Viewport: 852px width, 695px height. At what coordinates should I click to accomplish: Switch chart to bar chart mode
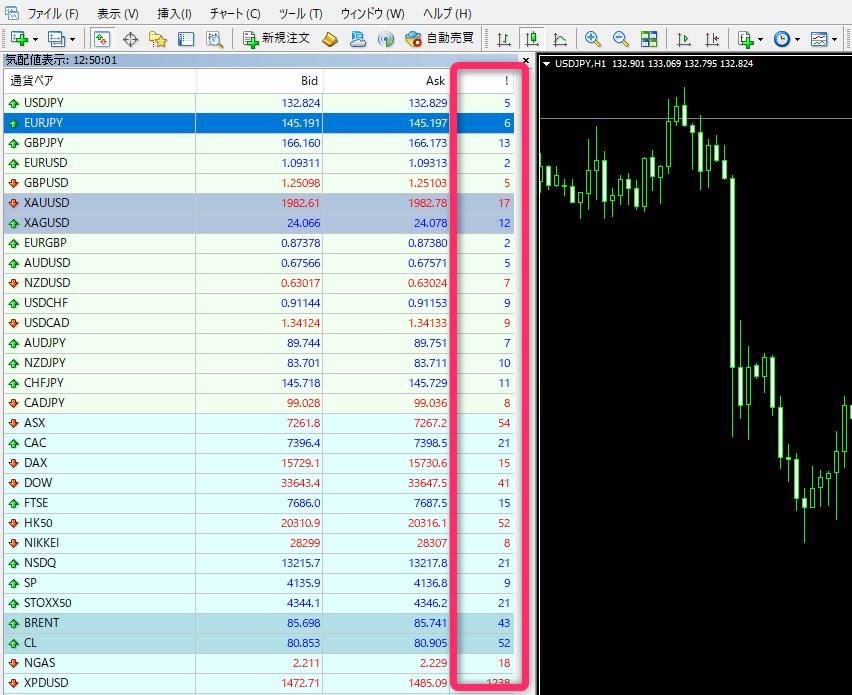pyautogui.click(x=504, y=39)
